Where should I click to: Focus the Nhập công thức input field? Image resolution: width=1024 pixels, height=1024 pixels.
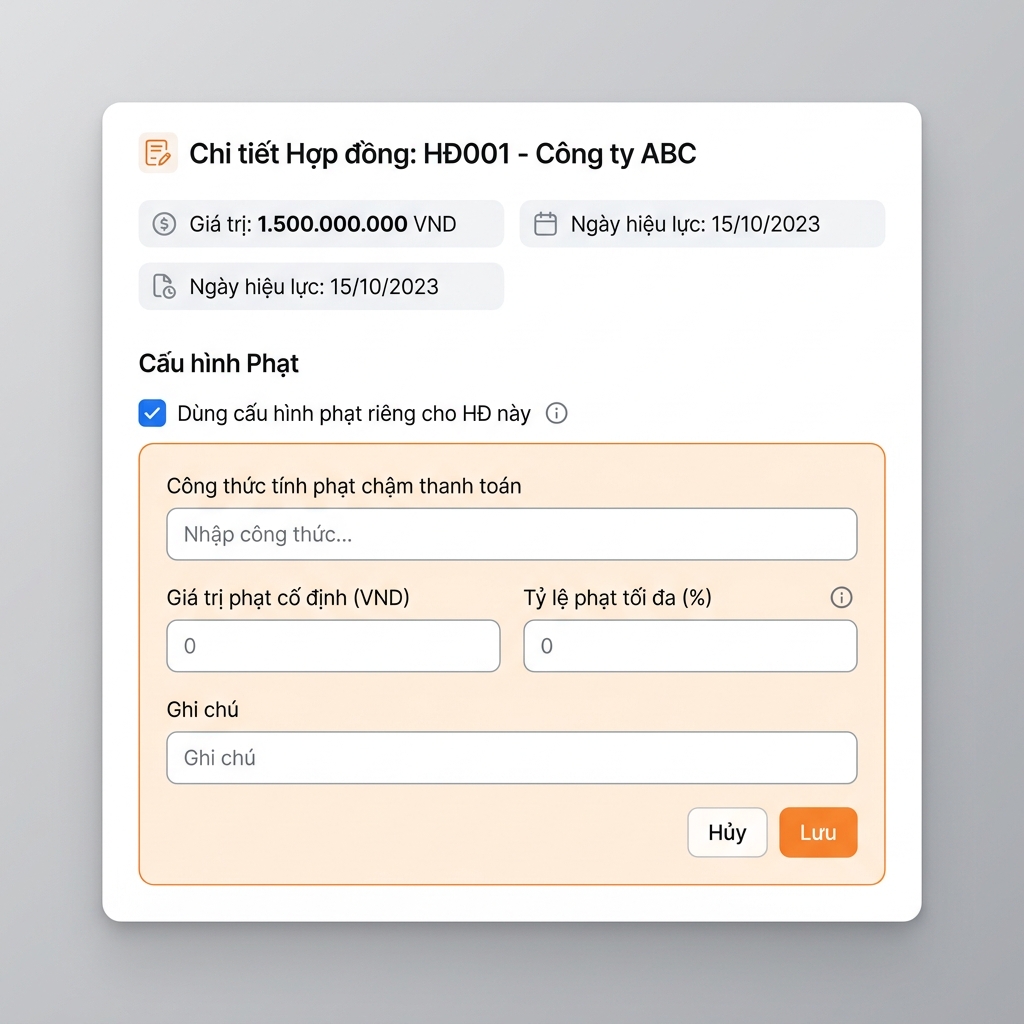point(512,534)
